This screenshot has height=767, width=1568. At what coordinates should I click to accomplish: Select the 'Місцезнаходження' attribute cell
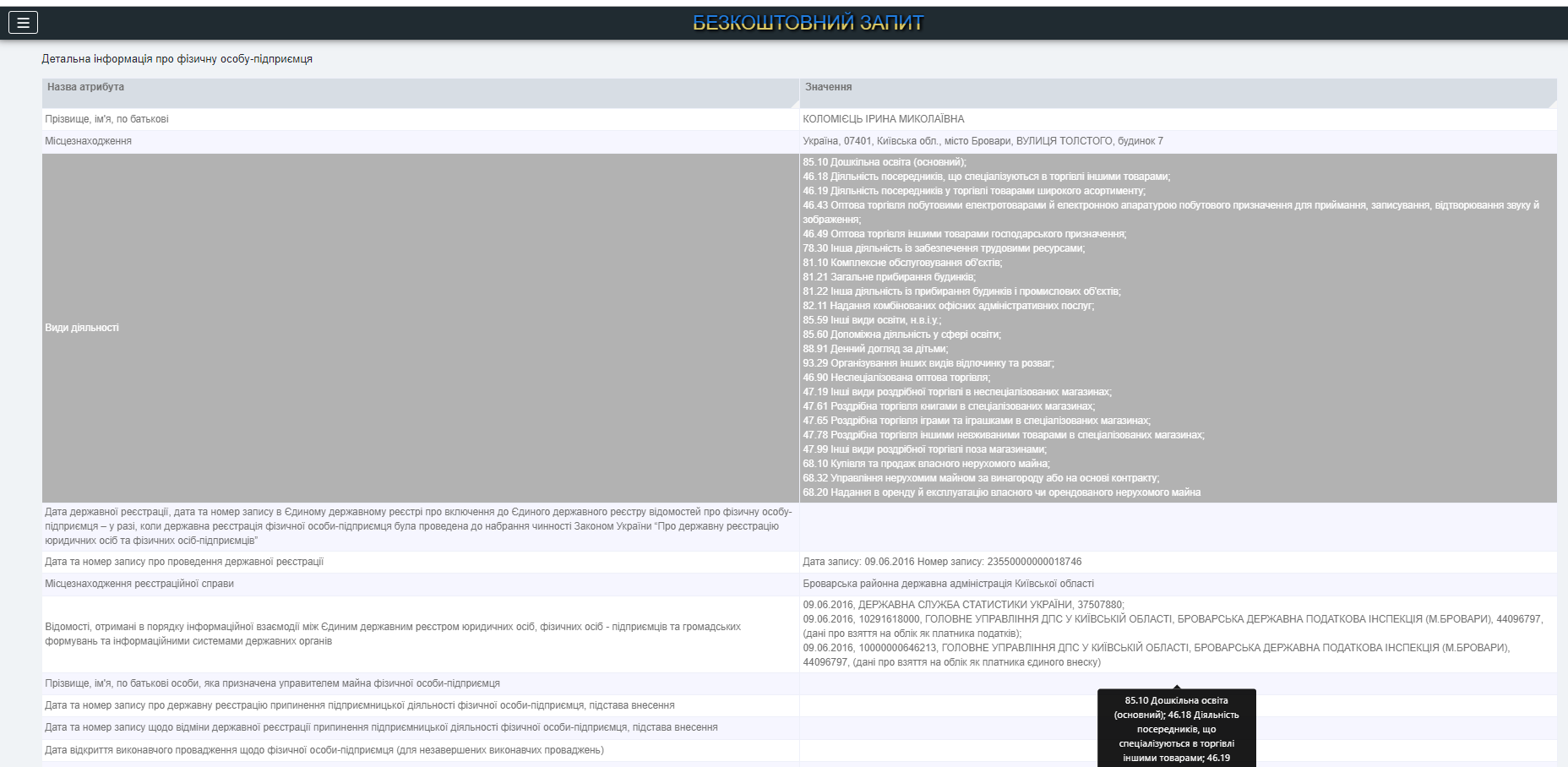point(88,141)
